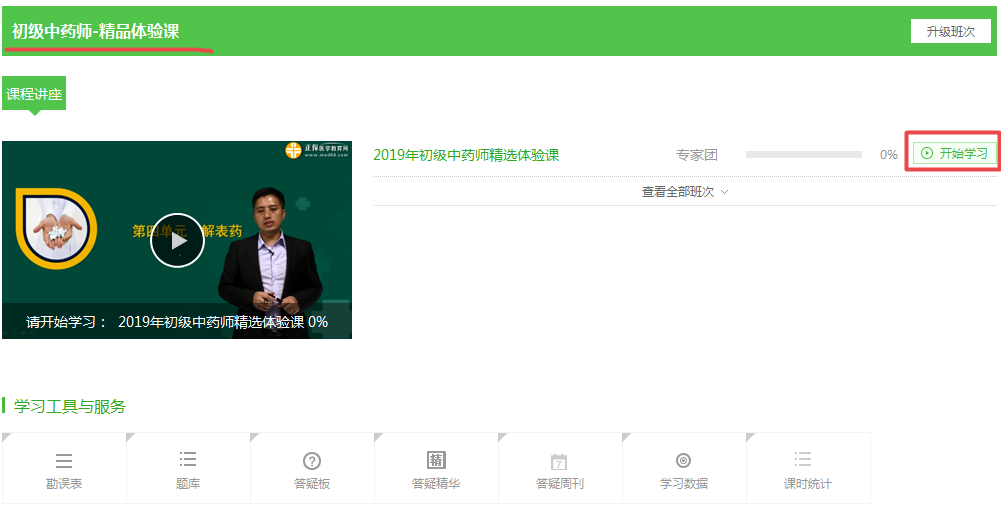The width and height of the screenshot is (1001, 509).
Task: Open the 答疑板 Q&A board
Action: click(312, 469)
